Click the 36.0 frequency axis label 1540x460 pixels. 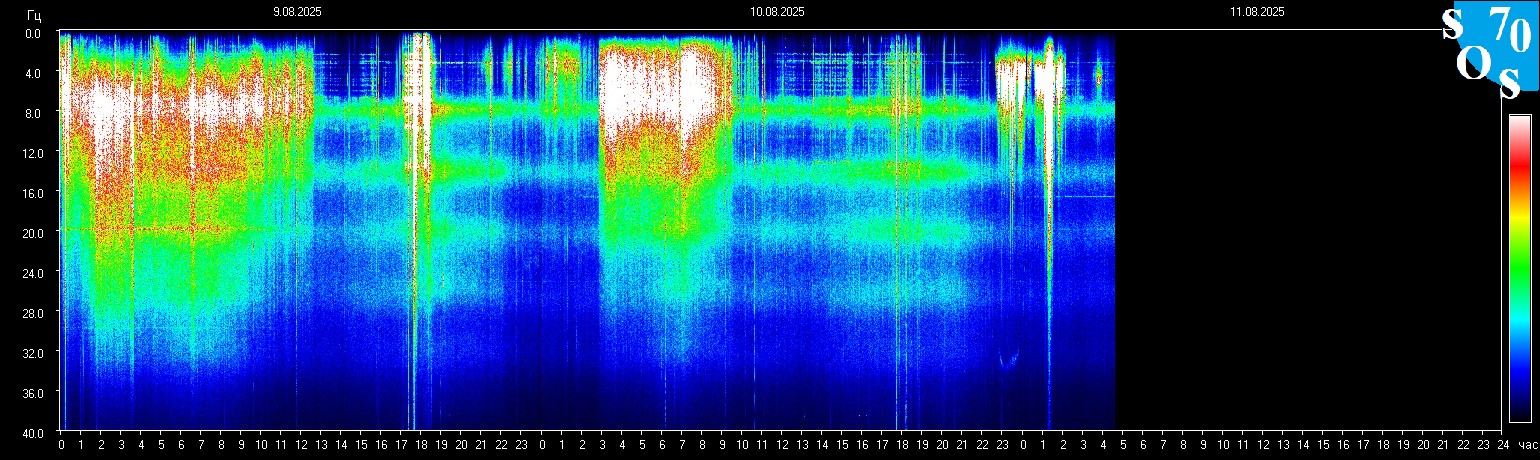click(31, 393)
